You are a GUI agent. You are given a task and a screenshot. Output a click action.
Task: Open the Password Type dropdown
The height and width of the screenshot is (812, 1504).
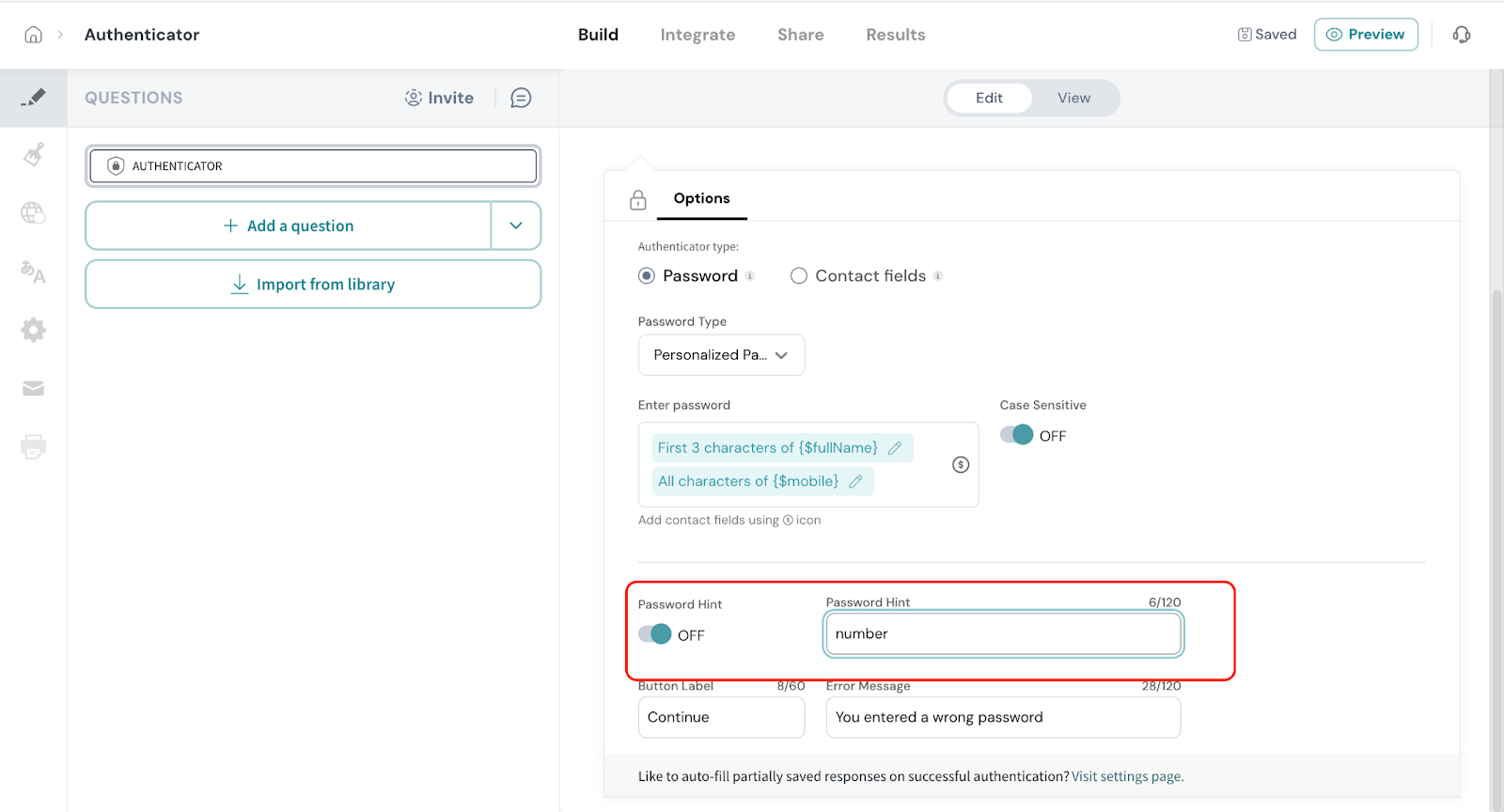pos(721,355)
